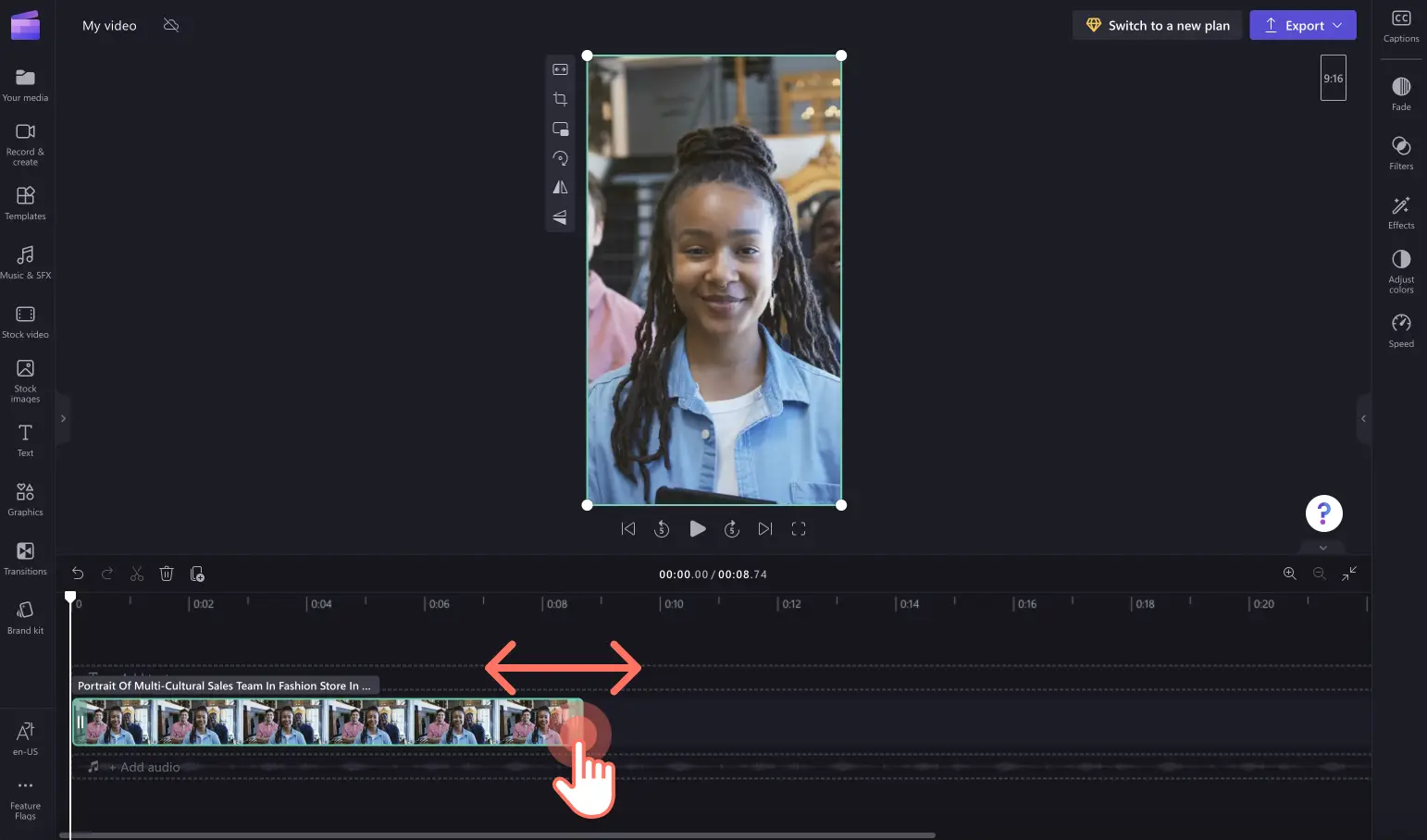Select the Flip vertical tool

560,217
